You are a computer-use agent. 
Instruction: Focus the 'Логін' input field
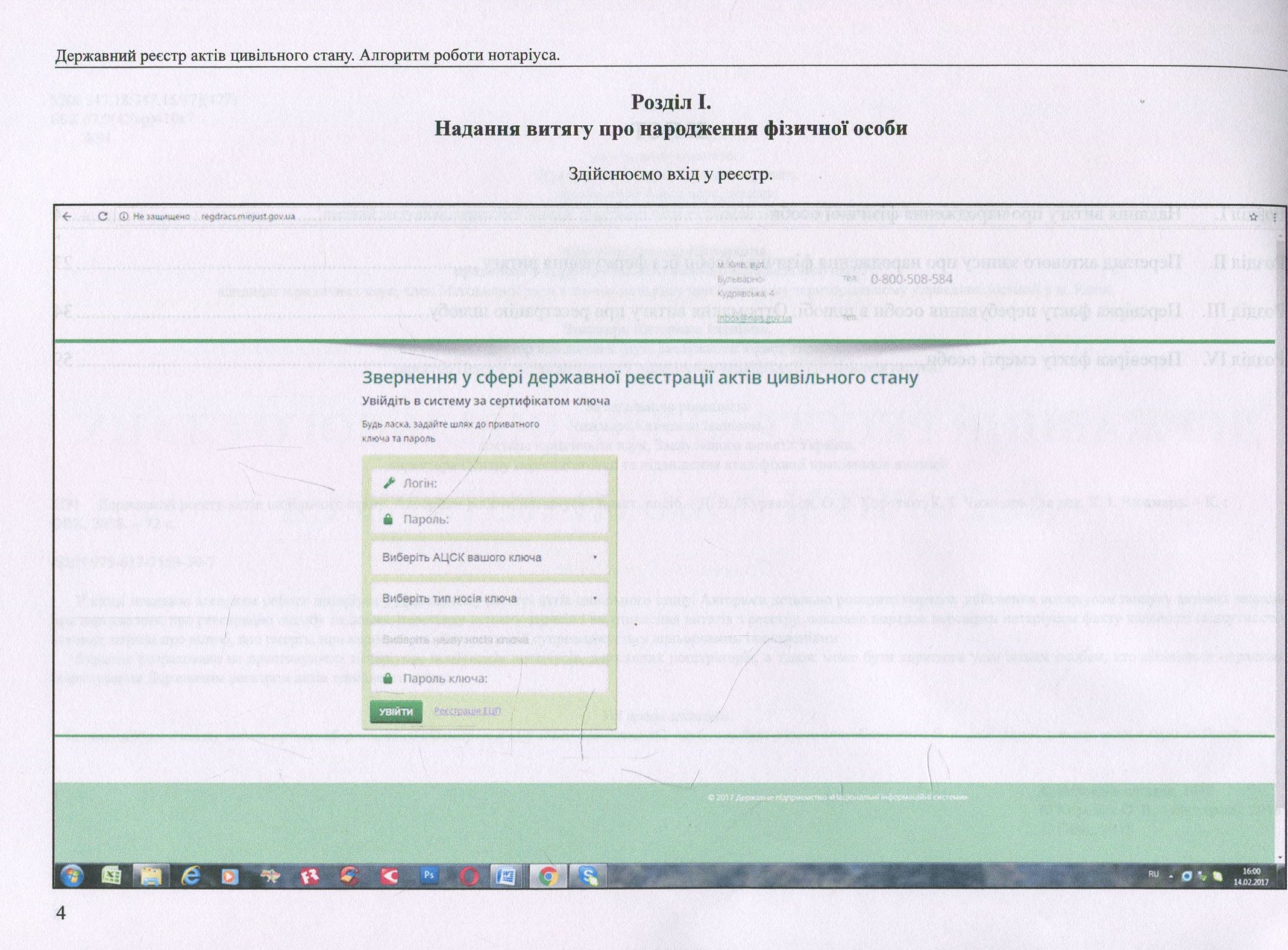coord(489,483)
